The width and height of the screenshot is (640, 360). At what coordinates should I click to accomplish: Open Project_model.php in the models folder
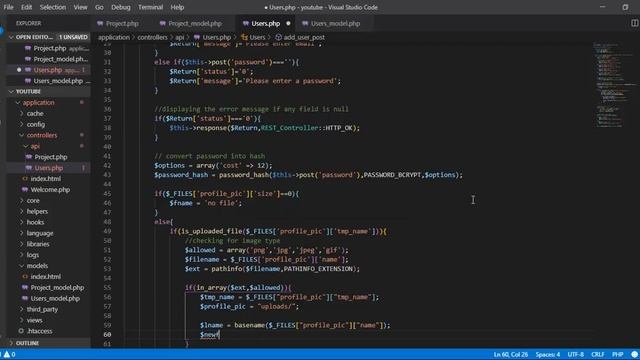click(57, 287)
